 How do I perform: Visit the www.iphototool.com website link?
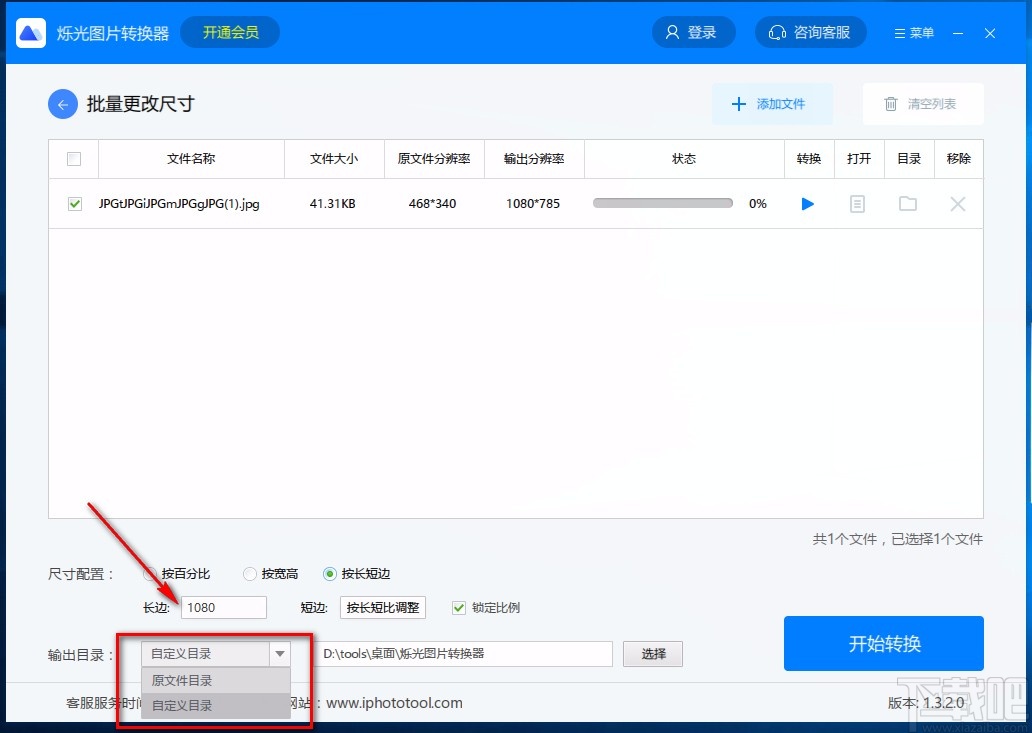pyautogui.click(x=394, y=703)
